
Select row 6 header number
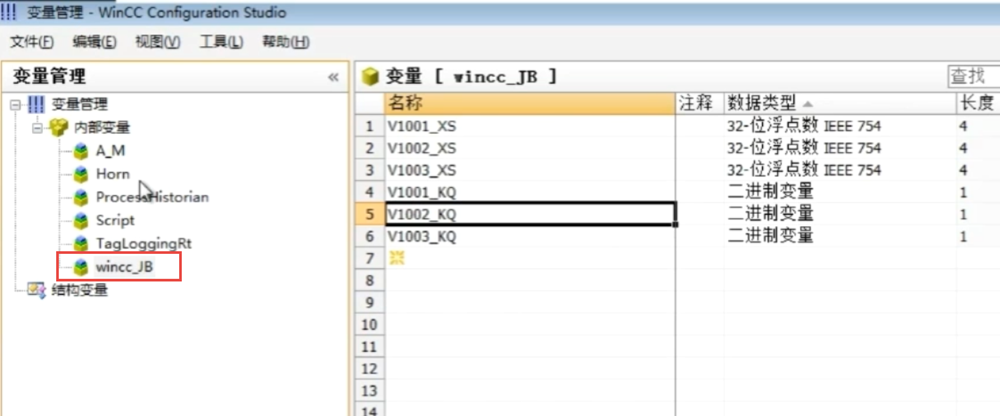tap(369, 237)
